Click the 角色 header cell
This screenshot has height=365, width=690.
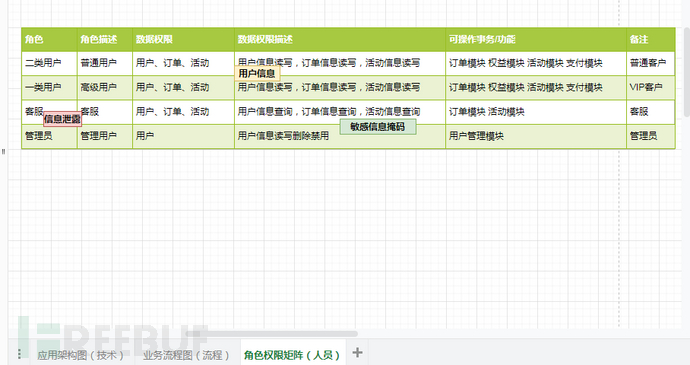(x=49, y=40)
